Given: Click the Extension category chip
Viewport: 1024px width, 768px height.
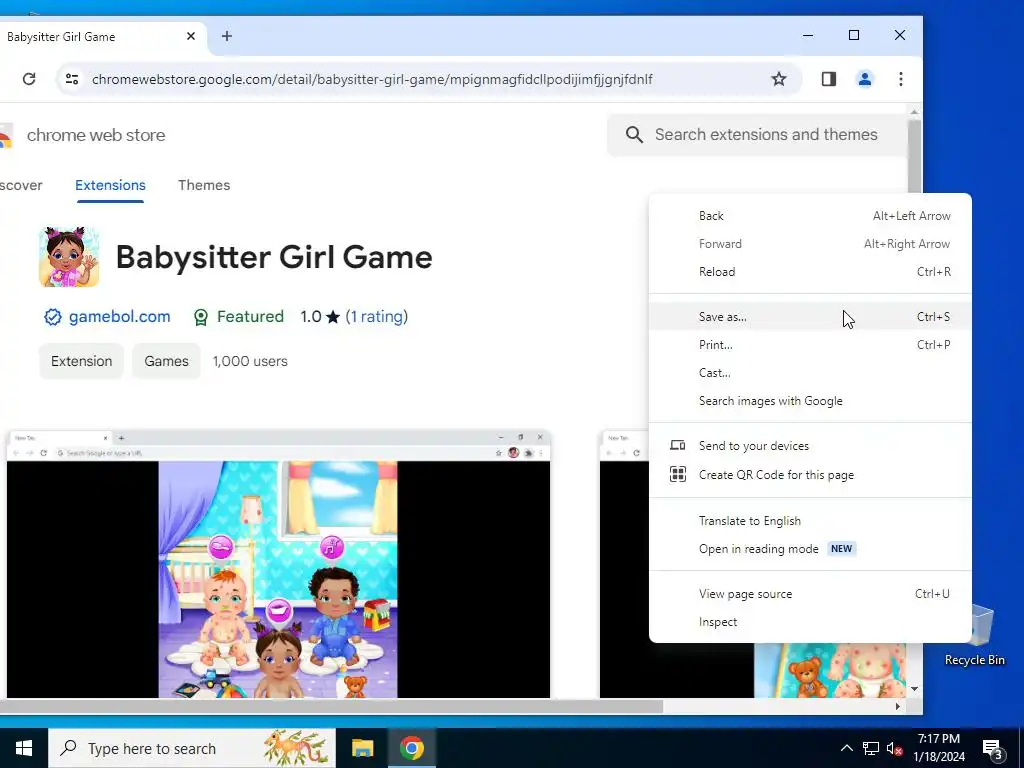Looking at the screenshot, I should tap(82, 361).
